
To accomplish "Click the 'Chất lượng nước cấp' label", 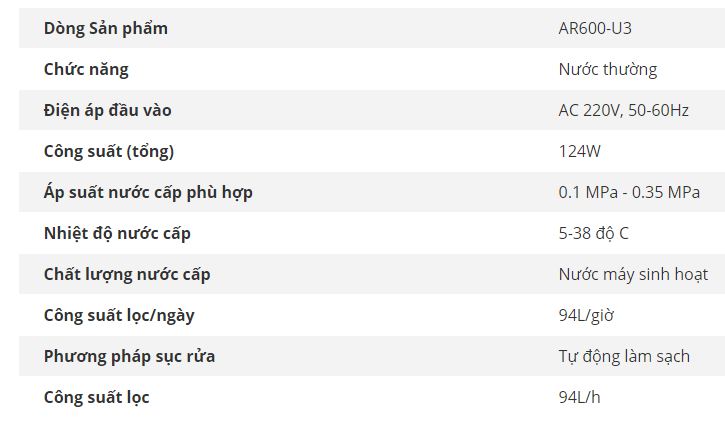I will pyautogui.click(x=127, y=274).
